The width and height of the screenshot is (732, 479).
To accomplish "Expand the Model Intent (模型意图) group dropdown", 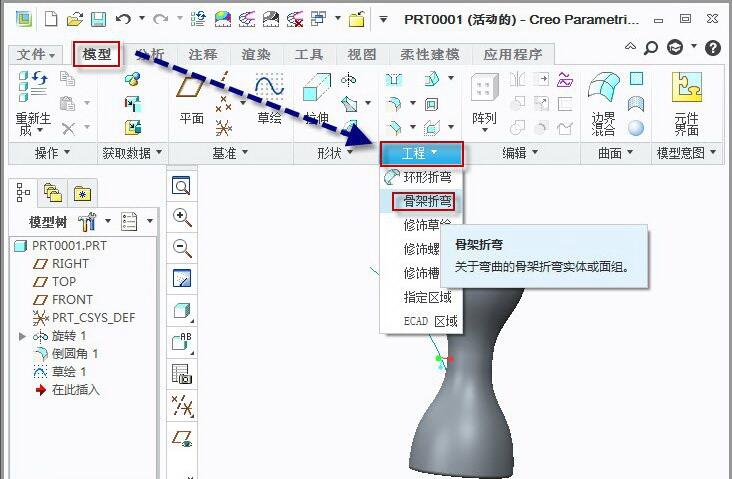I will tap(686, 153).
